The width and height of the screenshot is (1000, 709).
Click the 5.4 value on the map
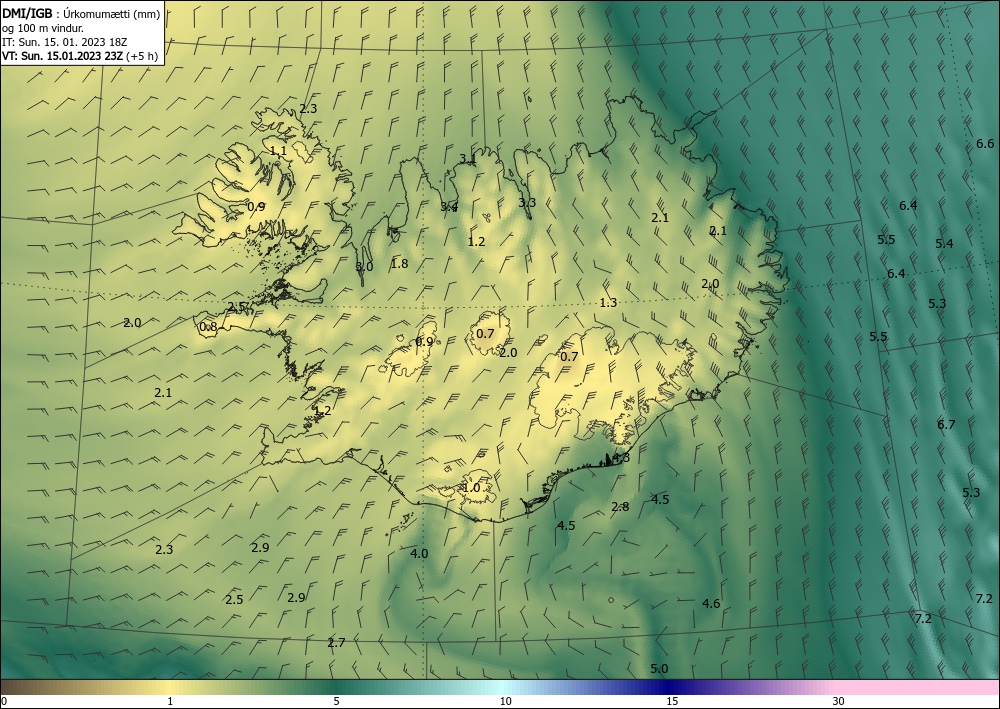(945, 244)
